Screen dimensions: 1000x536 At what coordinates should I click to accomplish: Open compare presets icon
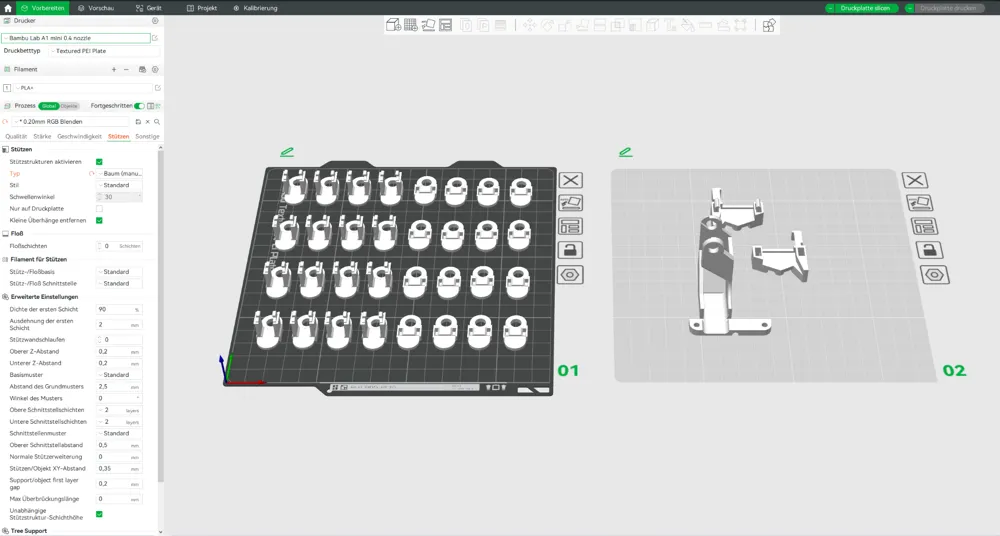(151, 106)
